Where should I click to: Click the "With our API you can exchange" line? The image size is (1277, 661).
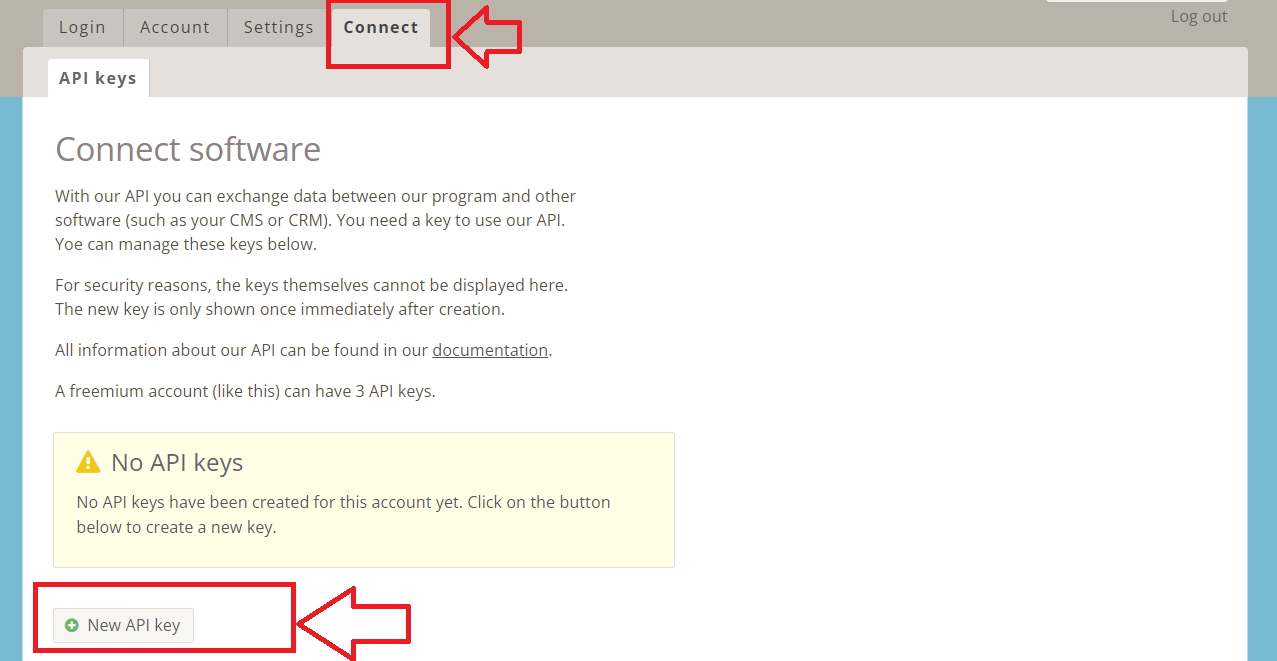pyautogui.click(x=316, y=196)
